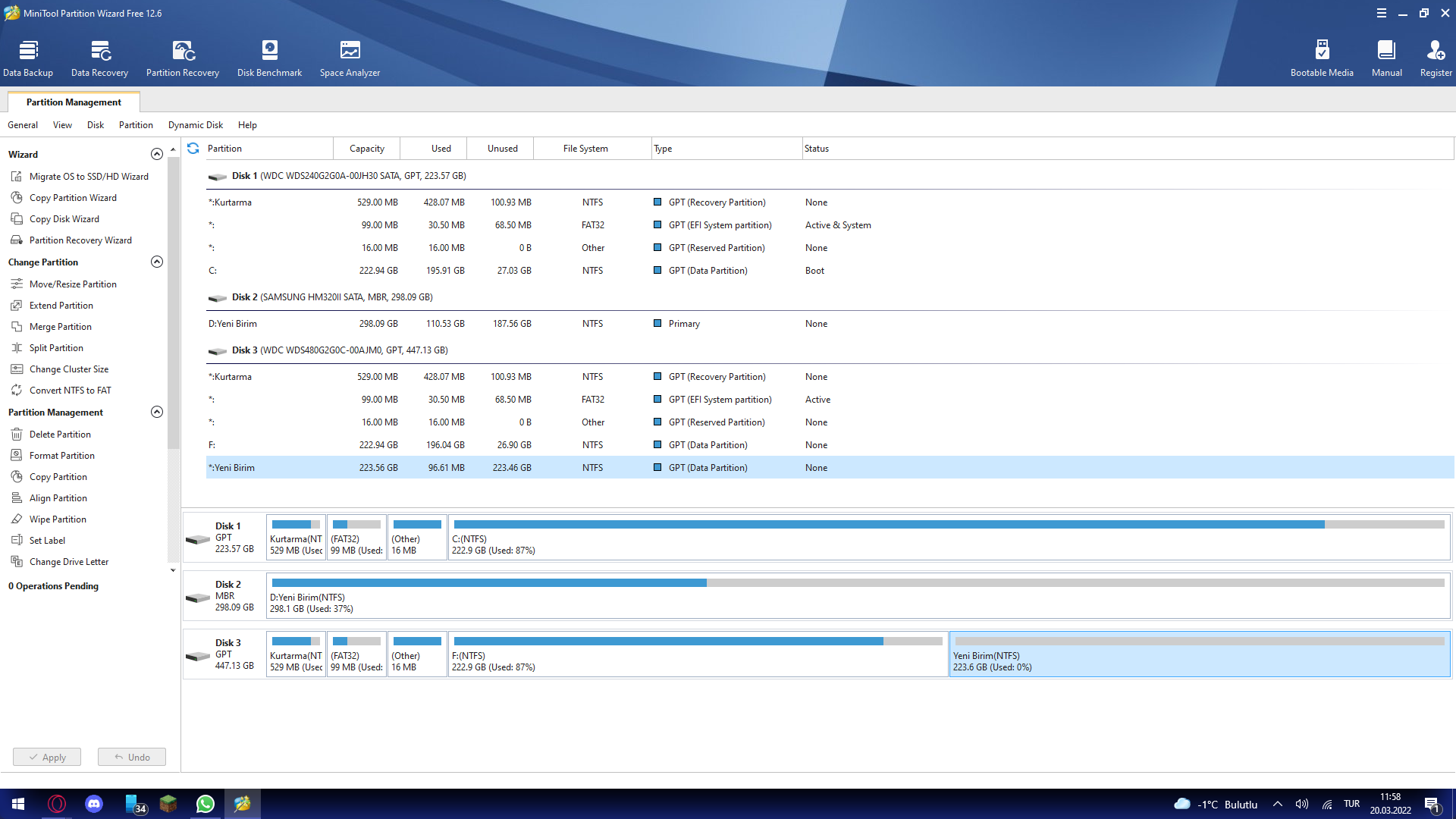Select the Yeni Birim partition block on Disk 3

coord(1199,654)
